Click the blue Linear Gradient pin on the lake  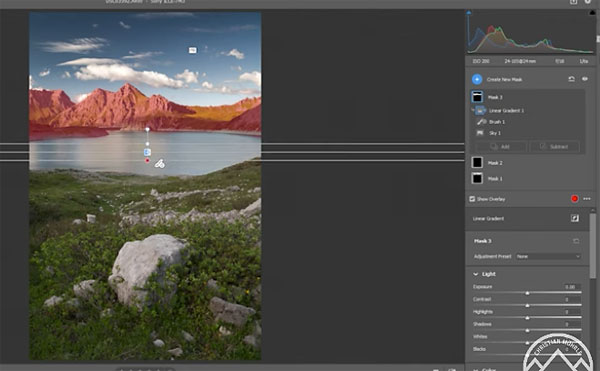(x=147, y=152)
